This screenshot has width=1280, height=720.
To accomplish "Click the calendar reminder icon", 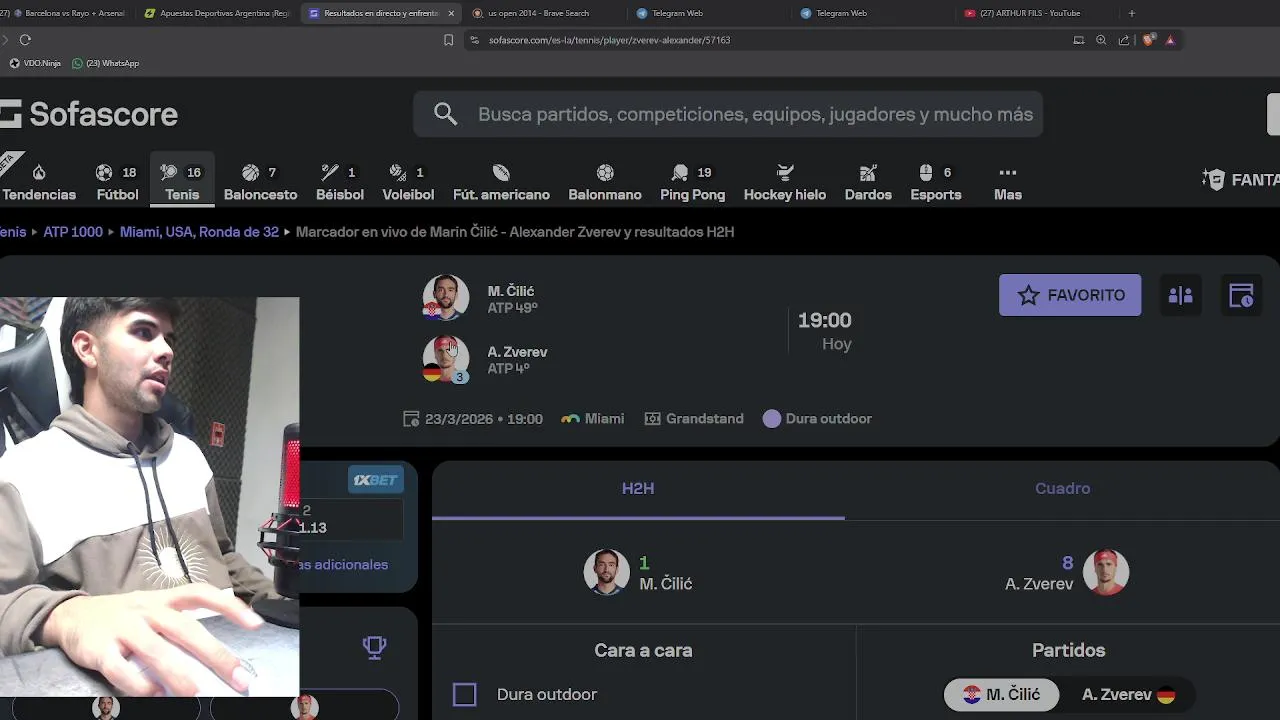I will (x=1241, y=295).
